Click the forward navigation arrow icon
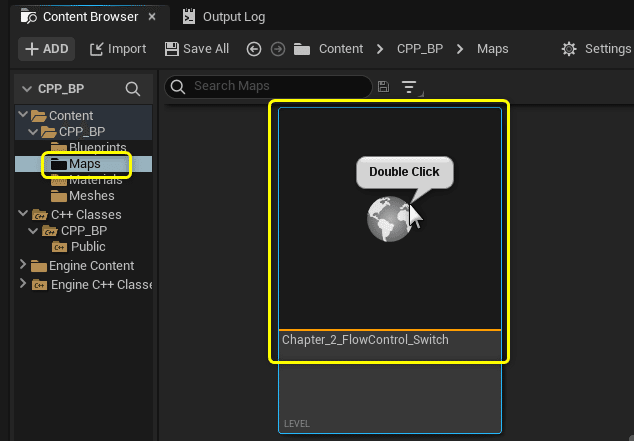Viewport: 634px width, 441px height. point(278,49)
